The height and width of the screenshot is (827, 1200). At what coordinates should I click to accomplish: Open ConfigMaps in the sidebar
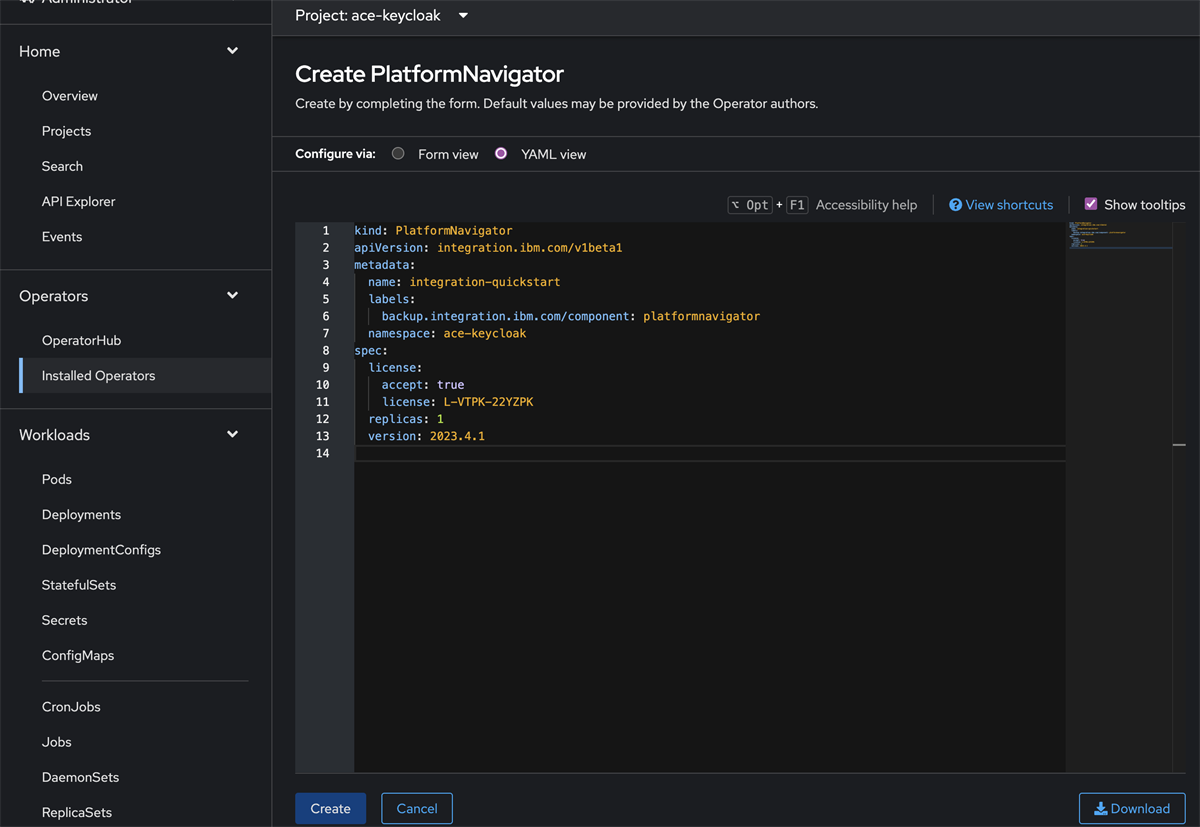[x=78, y=655]
